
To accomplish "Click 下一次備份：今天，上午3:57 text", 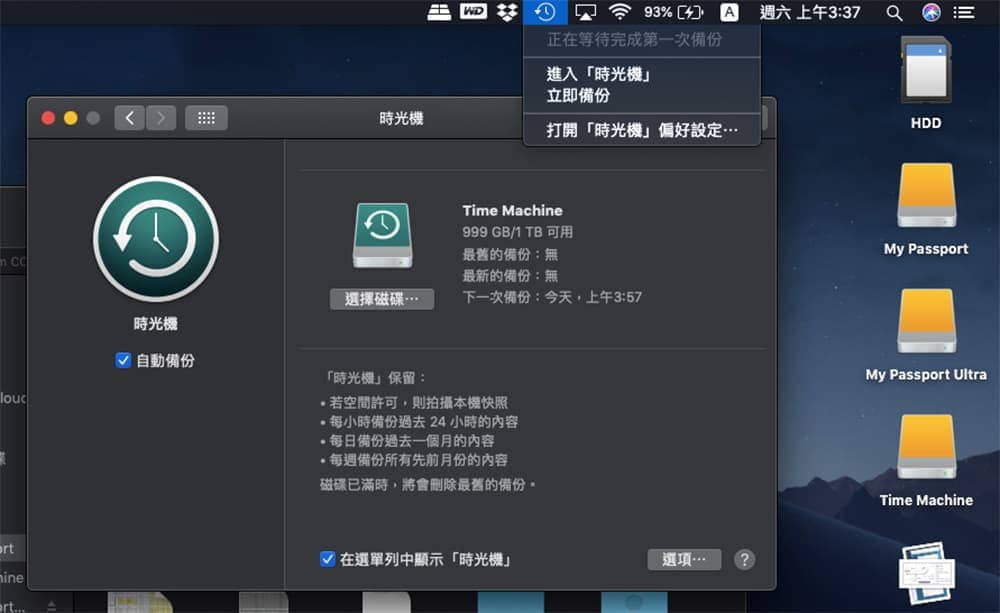I will pyautogui.click(x=552, y=297).
